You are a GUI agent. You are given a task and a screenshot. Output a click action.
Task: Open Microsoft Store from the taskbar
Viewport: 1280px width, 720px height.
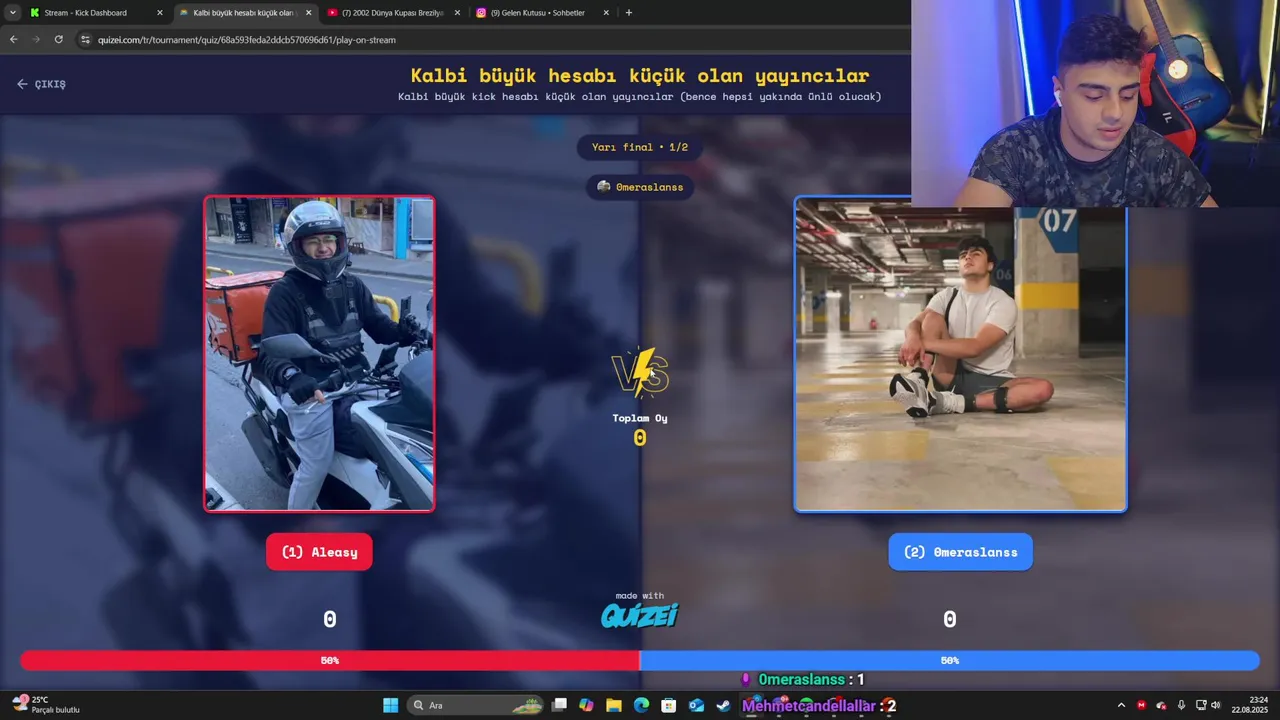tap(668, 705)
